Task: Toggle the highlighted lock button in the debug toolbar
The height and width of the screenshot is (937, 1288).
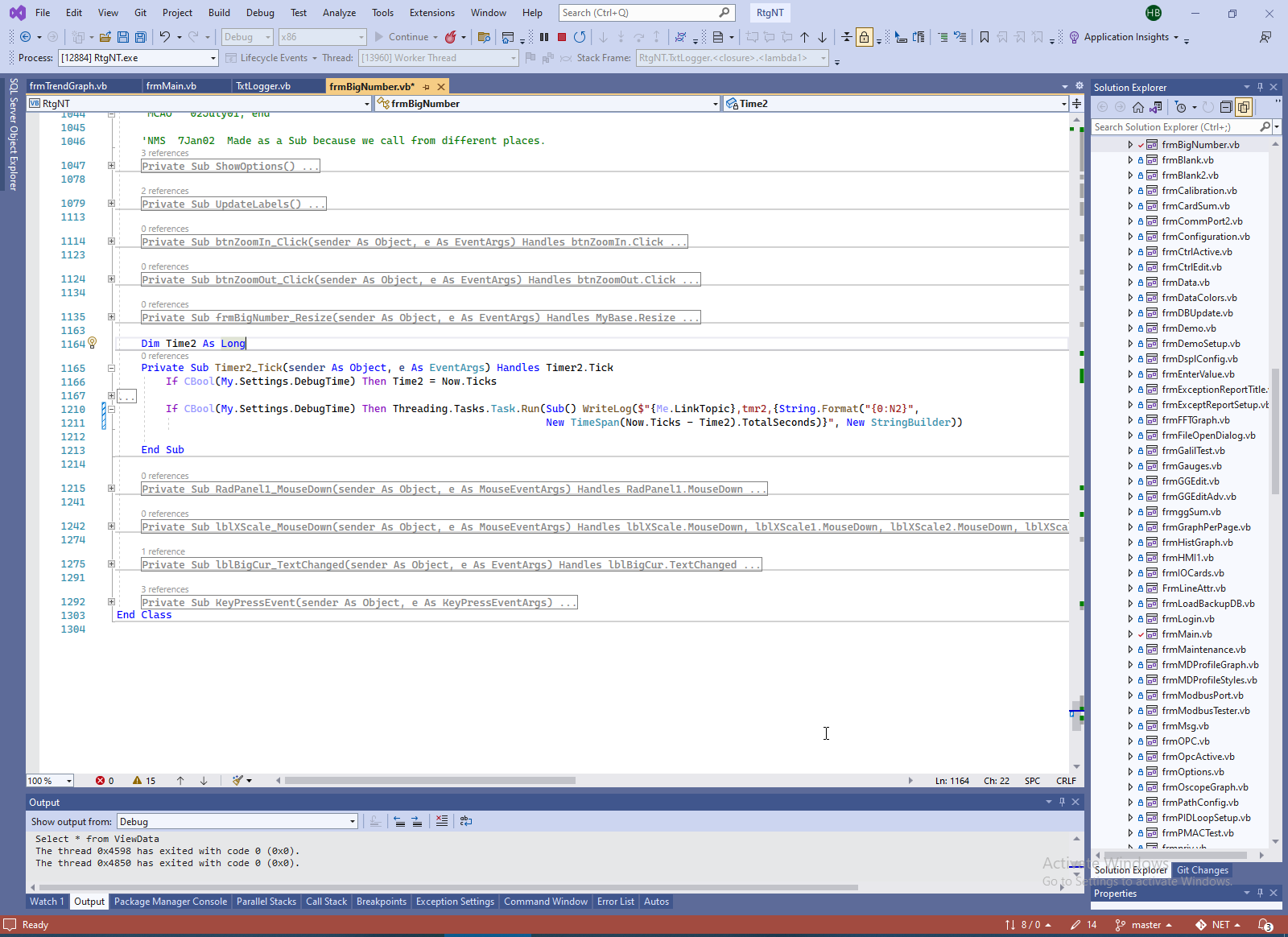Action: (865, 37)
